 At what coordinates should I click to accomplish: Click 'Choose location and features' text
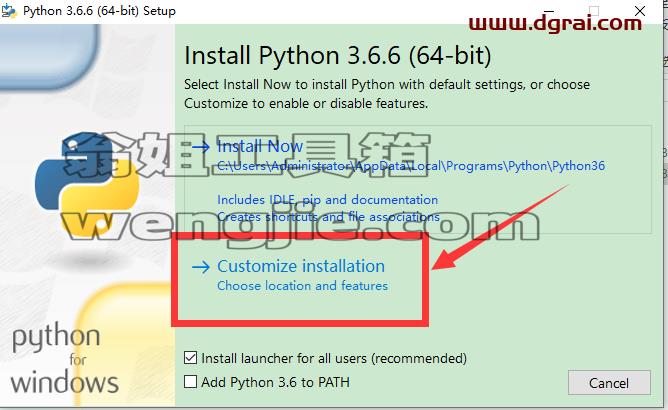302,286
